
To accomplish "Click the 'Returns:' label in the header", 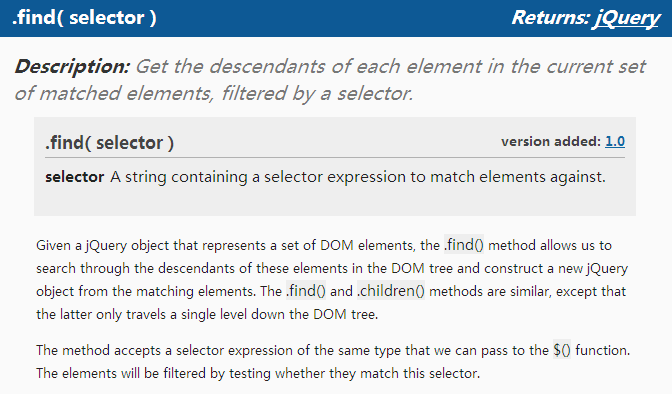I will (x=550, y=18).
